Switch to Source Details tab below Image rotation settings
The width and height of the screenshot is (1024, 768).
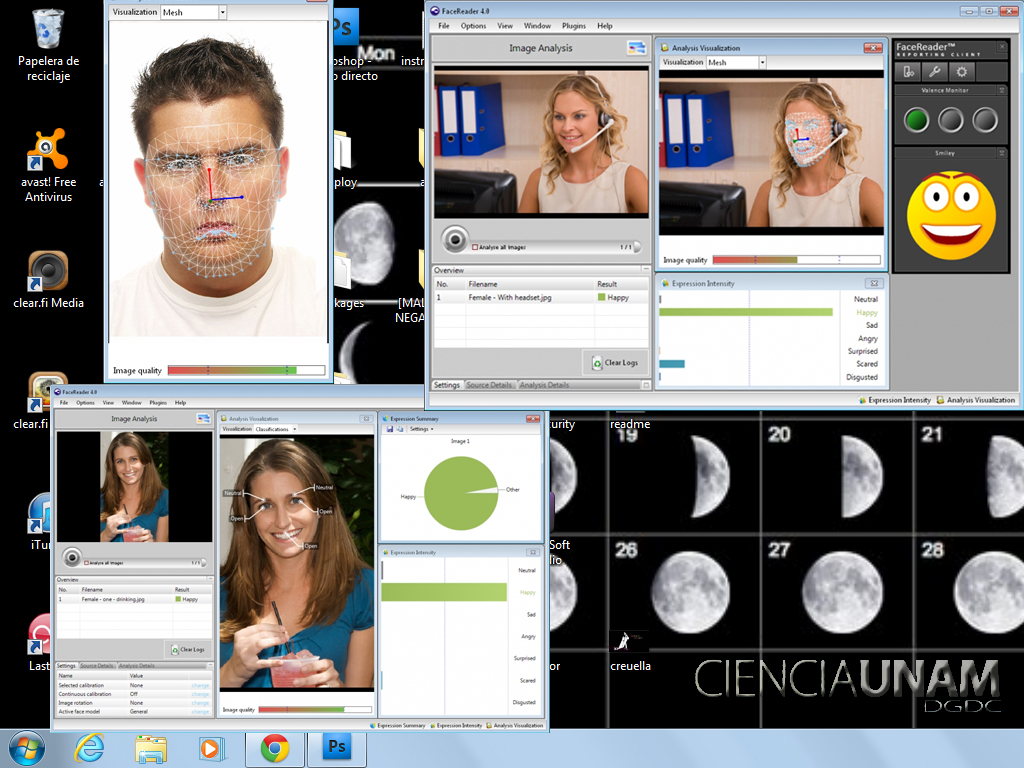point(97,665)
